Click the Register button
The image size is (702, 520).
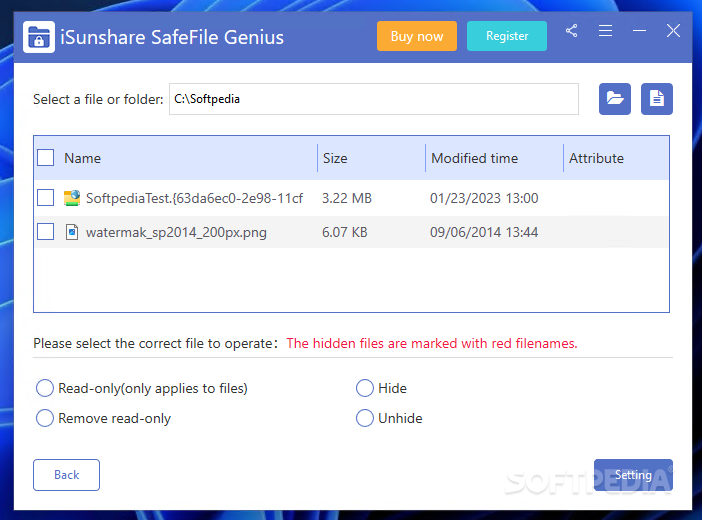[x=507, y=36]
